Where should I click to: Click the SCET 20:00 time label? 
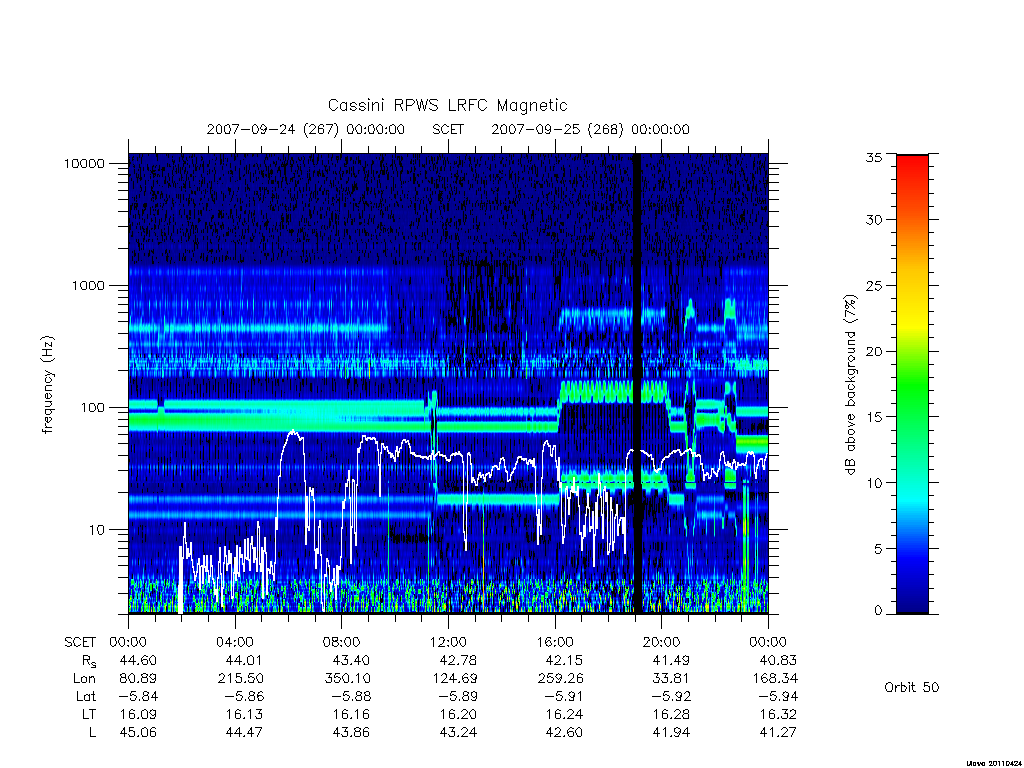pyautogui.click(x=662, y=643)
